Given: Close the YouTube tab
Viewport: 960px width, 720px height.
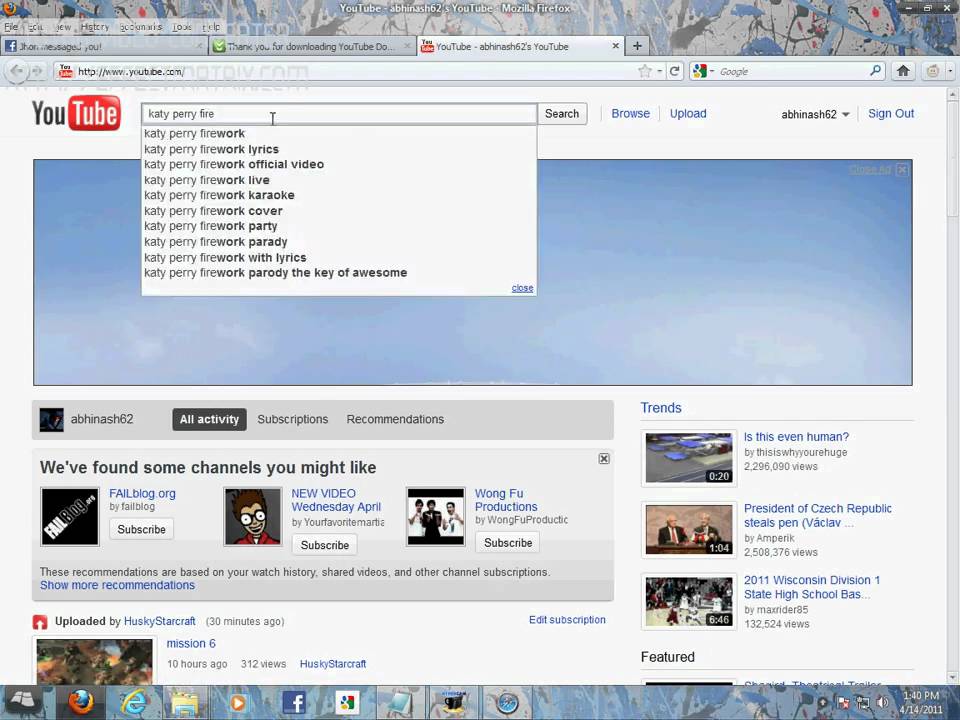Looking at the screenshot, I should 615,46.
